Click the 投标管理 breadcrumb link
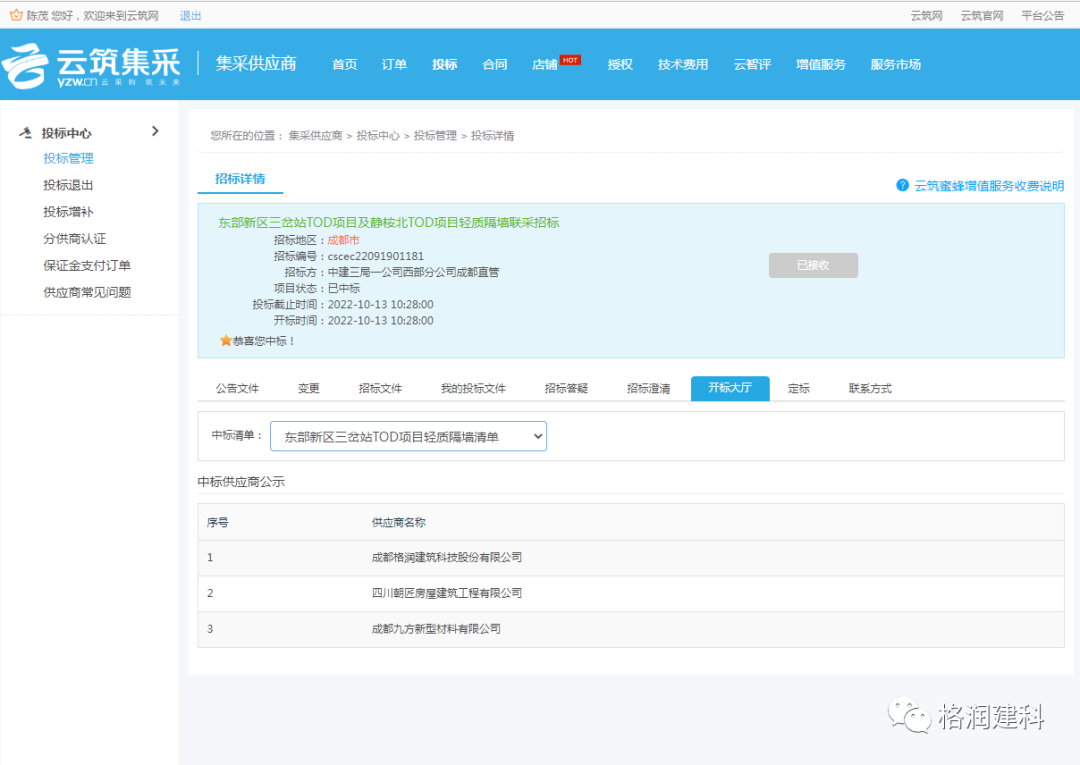Screen dimensions: 1080x765 (x=435, y=136)
